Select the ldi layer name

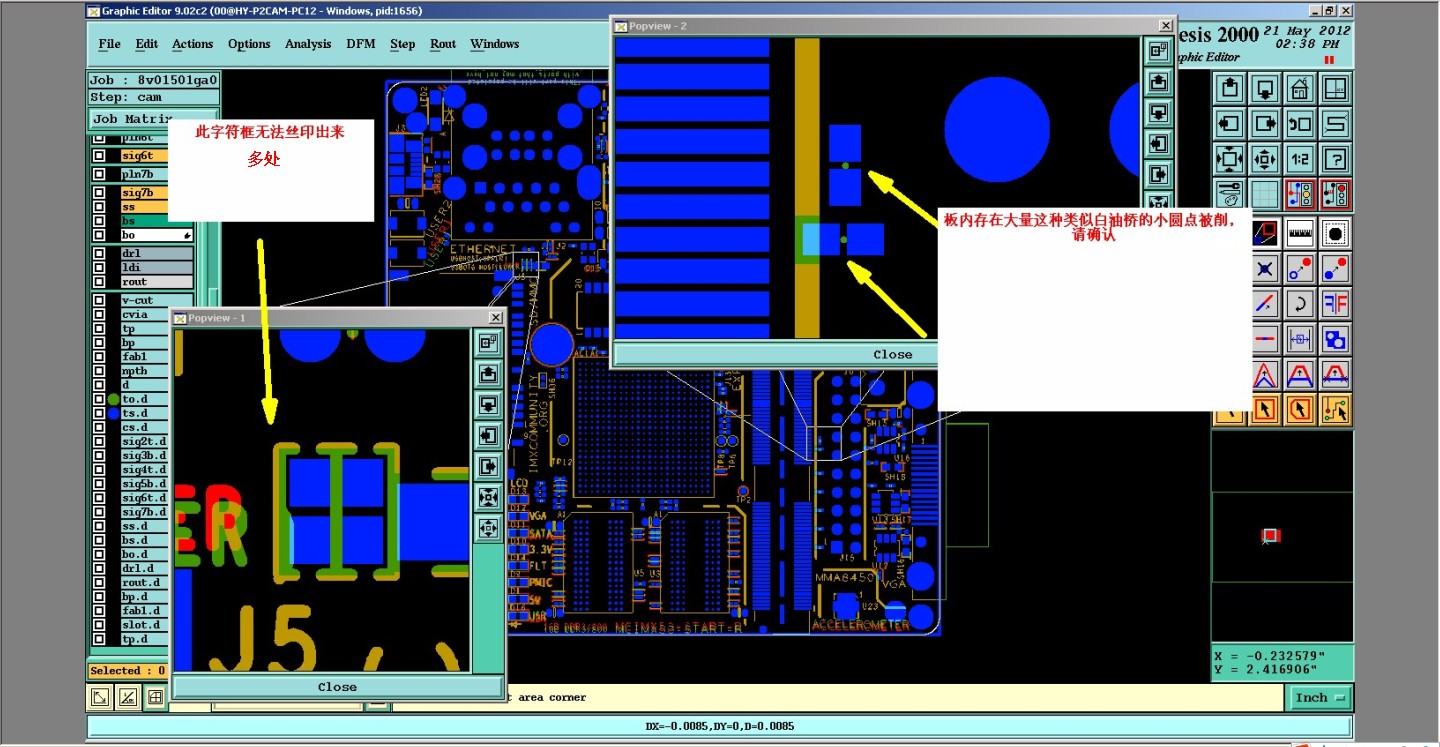click(157, 267)
